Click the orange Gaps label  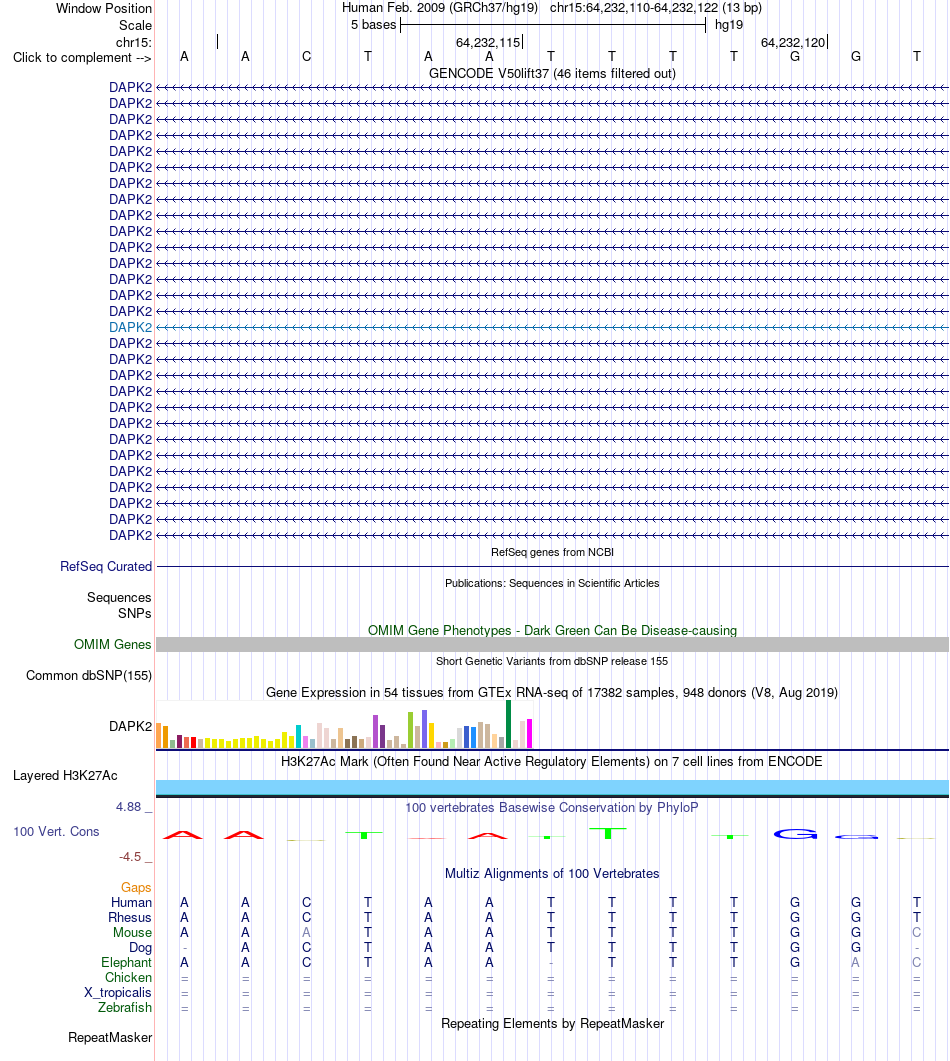[x=136, y=887]
